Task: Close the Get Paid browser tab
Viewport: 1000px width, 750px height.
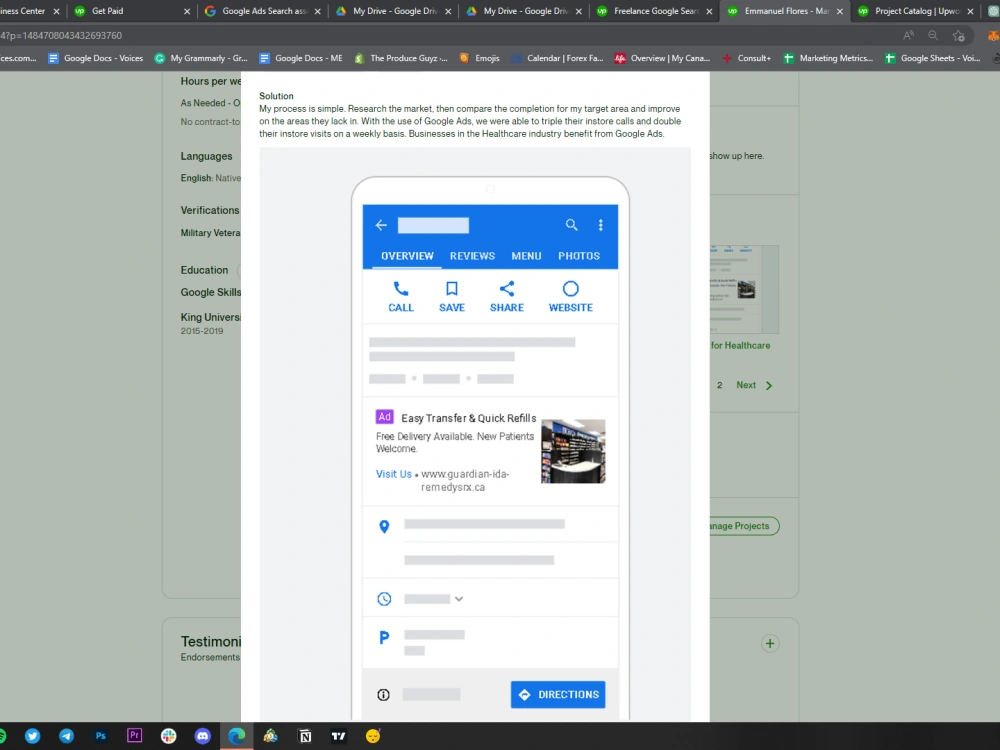Action: click(x=187, y=11)
